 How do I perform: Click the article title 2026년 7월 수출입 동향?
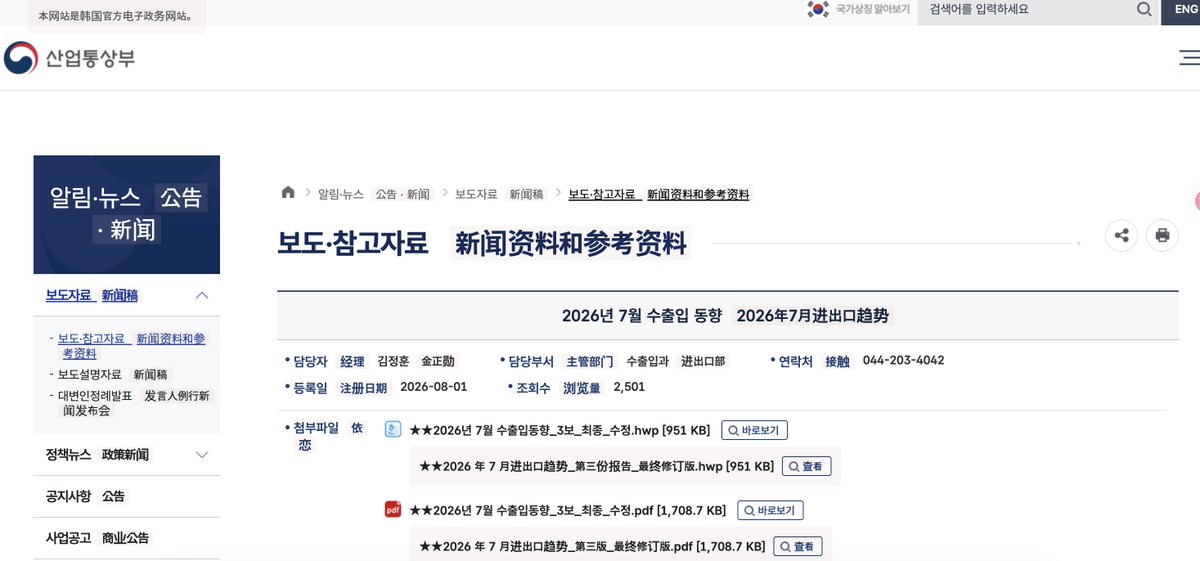(x=641, y=316)
